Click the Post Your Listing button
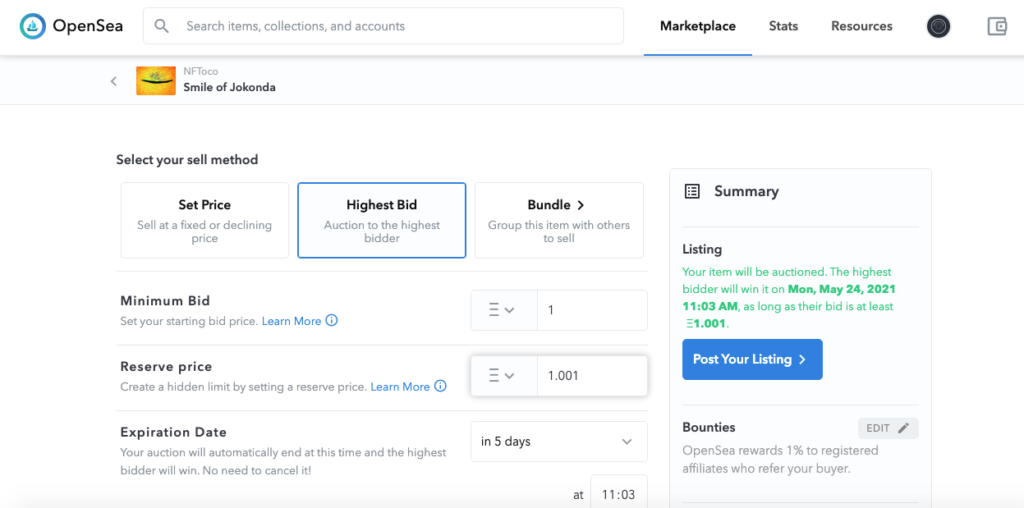Image resolution: width=1024 pixels, height=508 pixels. 752,359
